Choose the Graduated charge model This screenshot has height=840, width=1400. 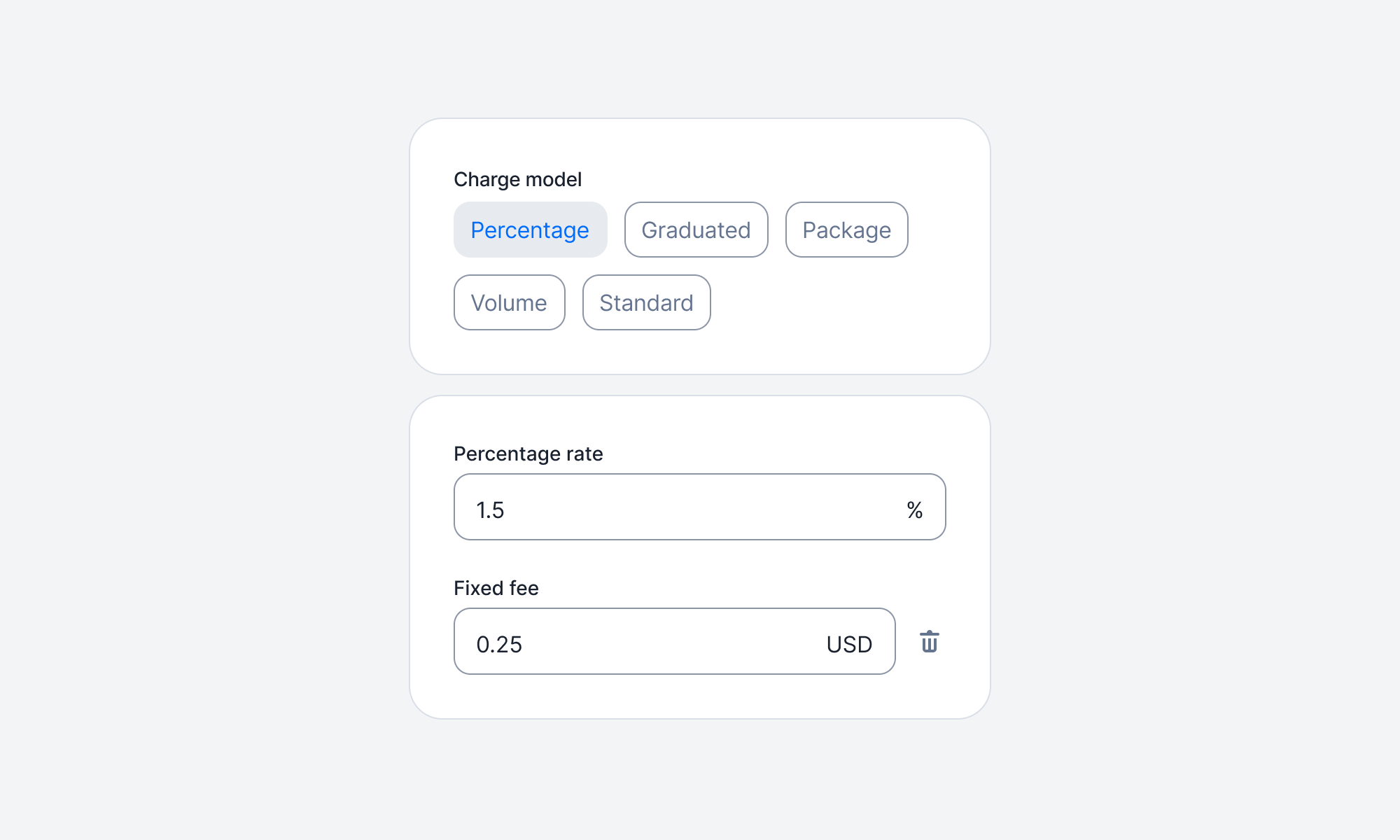pyautogui.click(x=696, y=230)
